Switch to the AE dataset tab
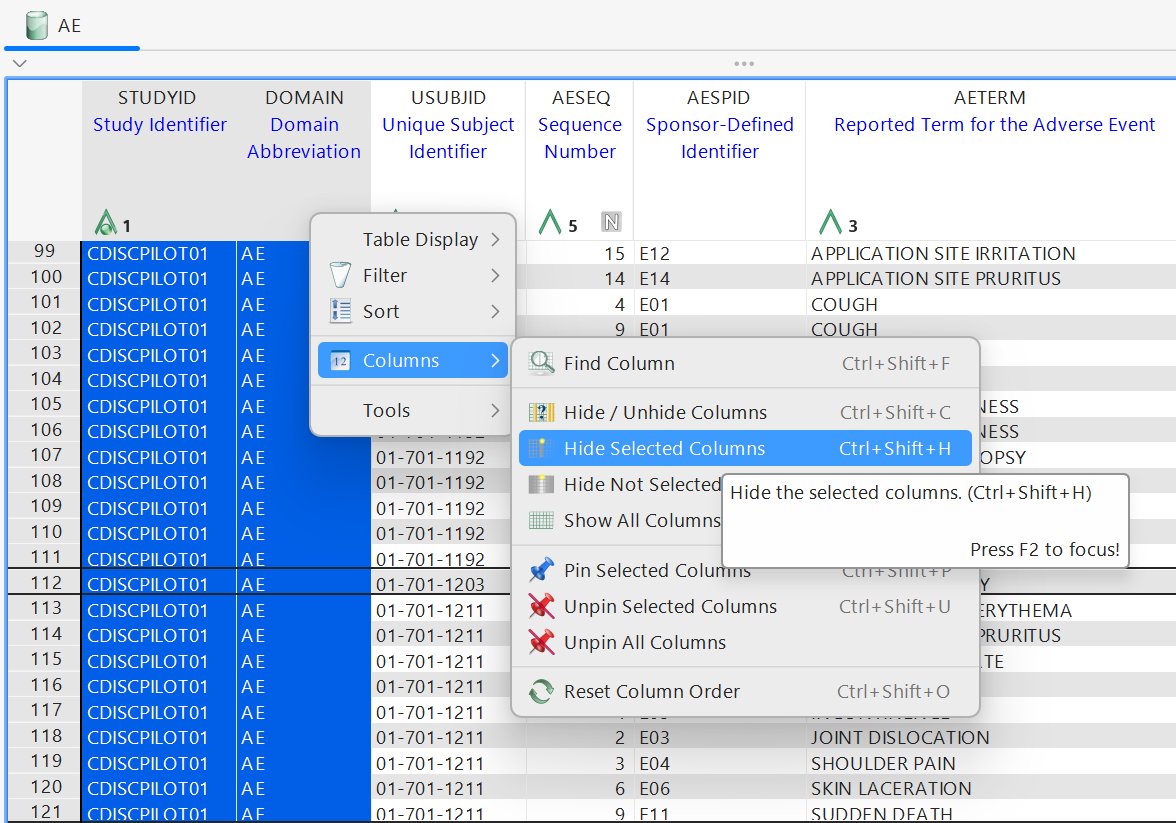The image size is (1176, 823). tap(71, 26)
